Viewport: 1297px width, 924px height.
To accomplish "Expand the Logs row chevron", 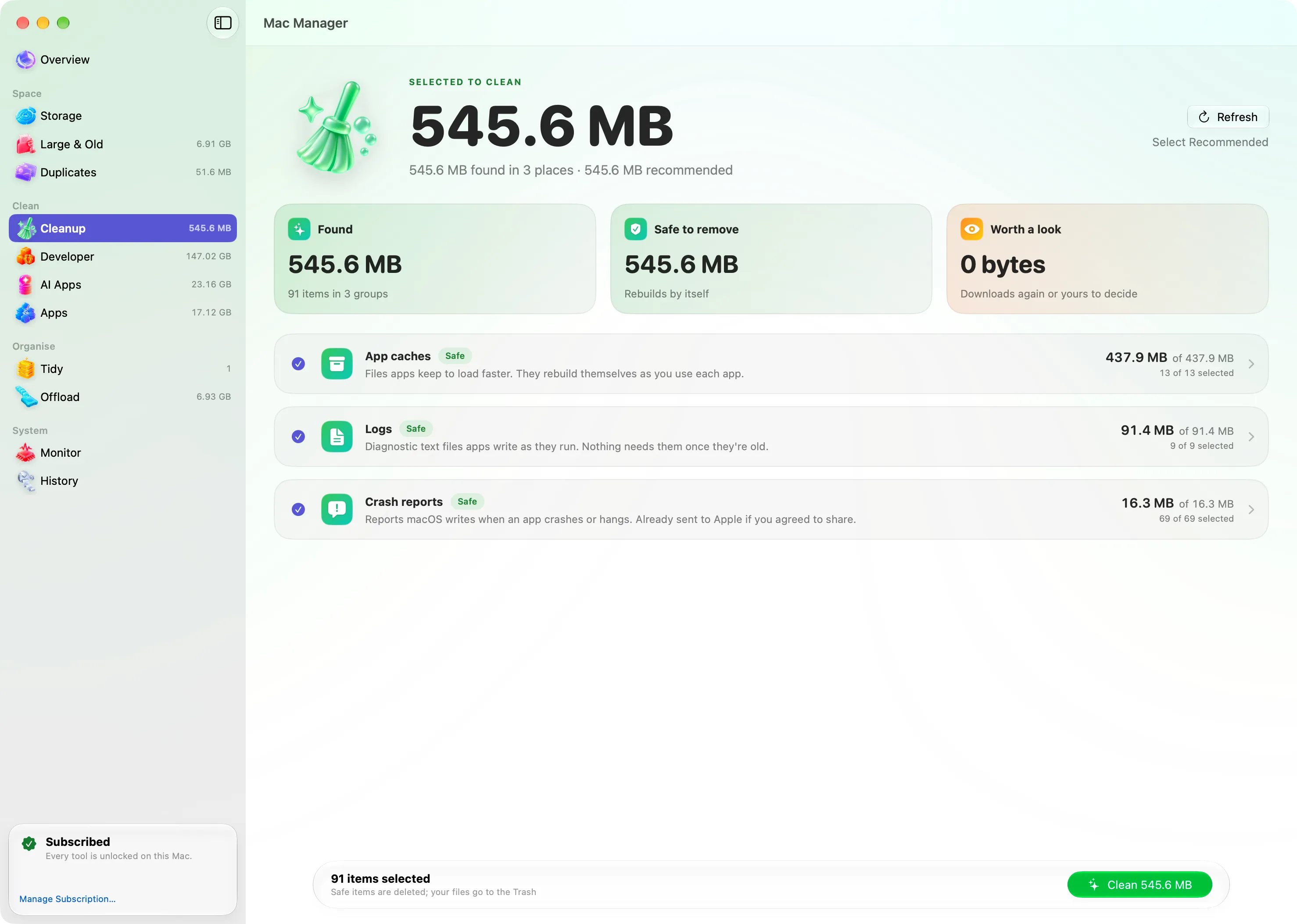I will click(1251, 437).
